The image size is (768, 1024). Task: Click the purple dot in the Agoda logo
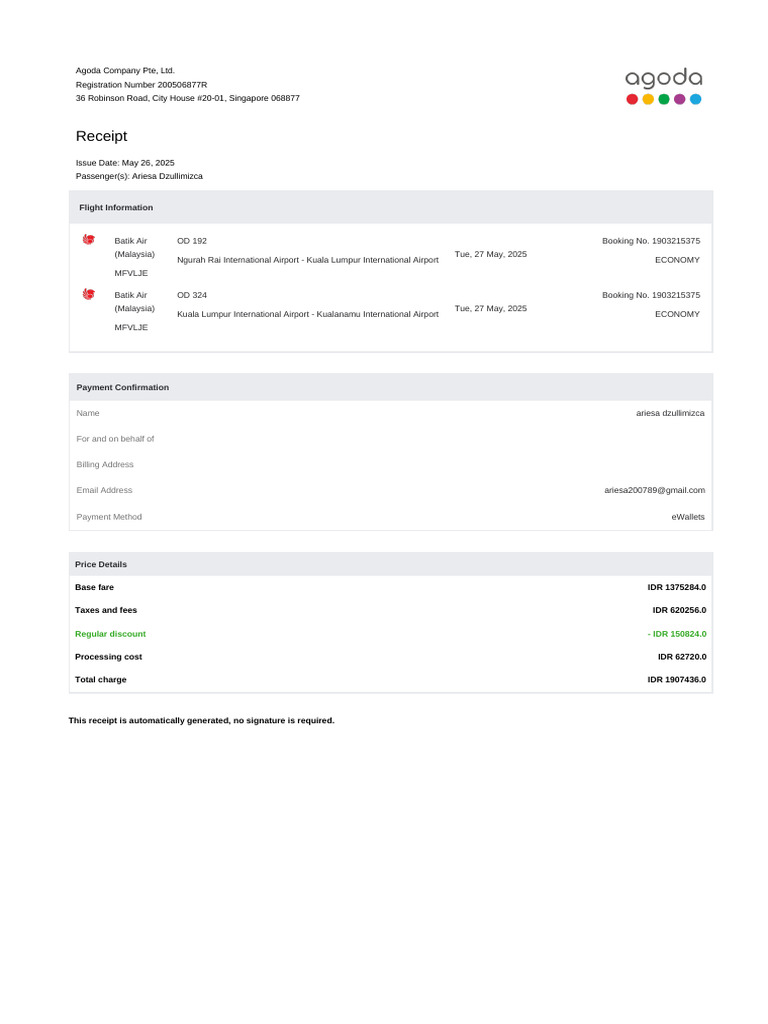(x=680, y=99)
